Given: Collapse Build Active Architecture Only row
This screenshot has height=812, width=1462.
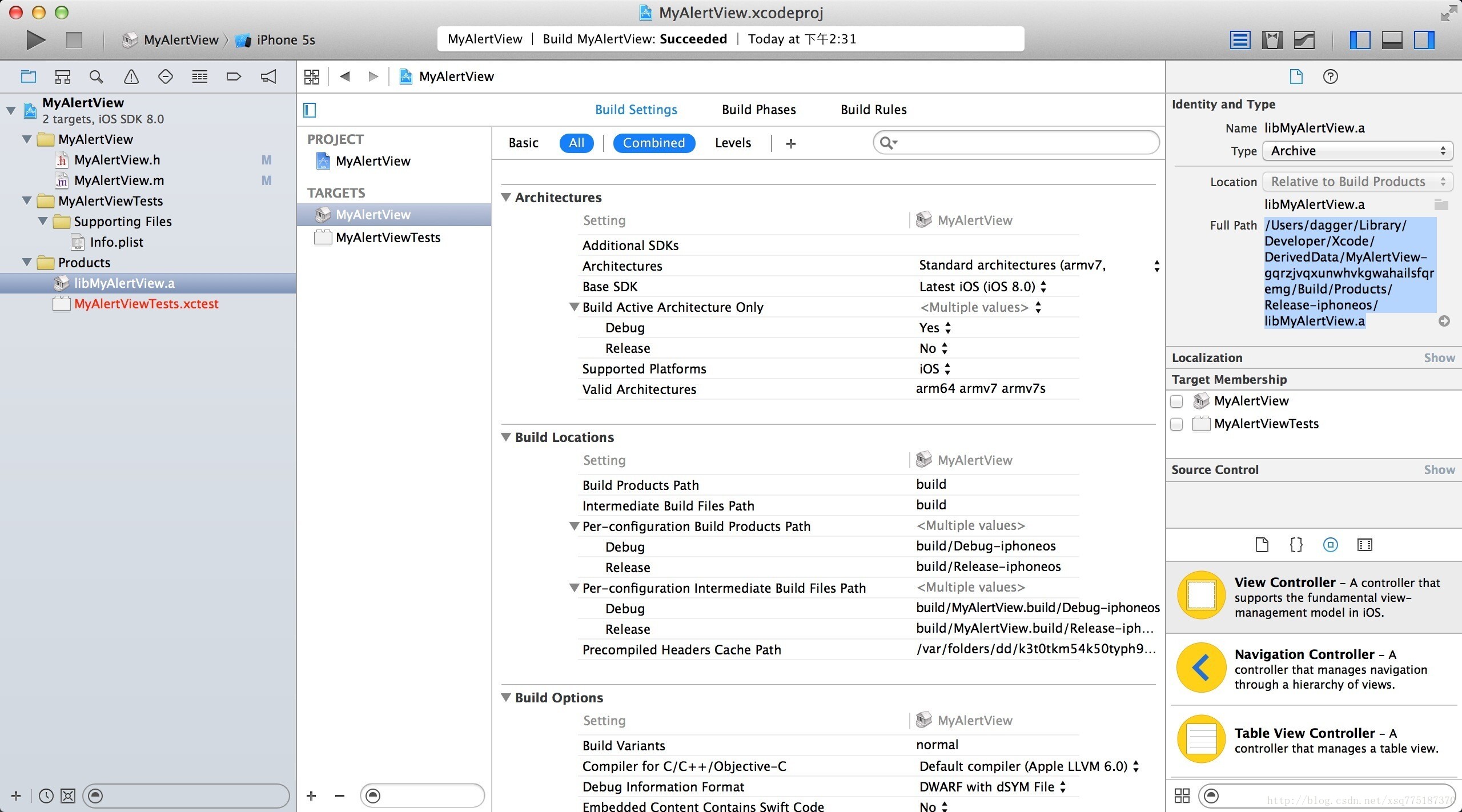Looking at the screenshot, I should tap(575, 307).
